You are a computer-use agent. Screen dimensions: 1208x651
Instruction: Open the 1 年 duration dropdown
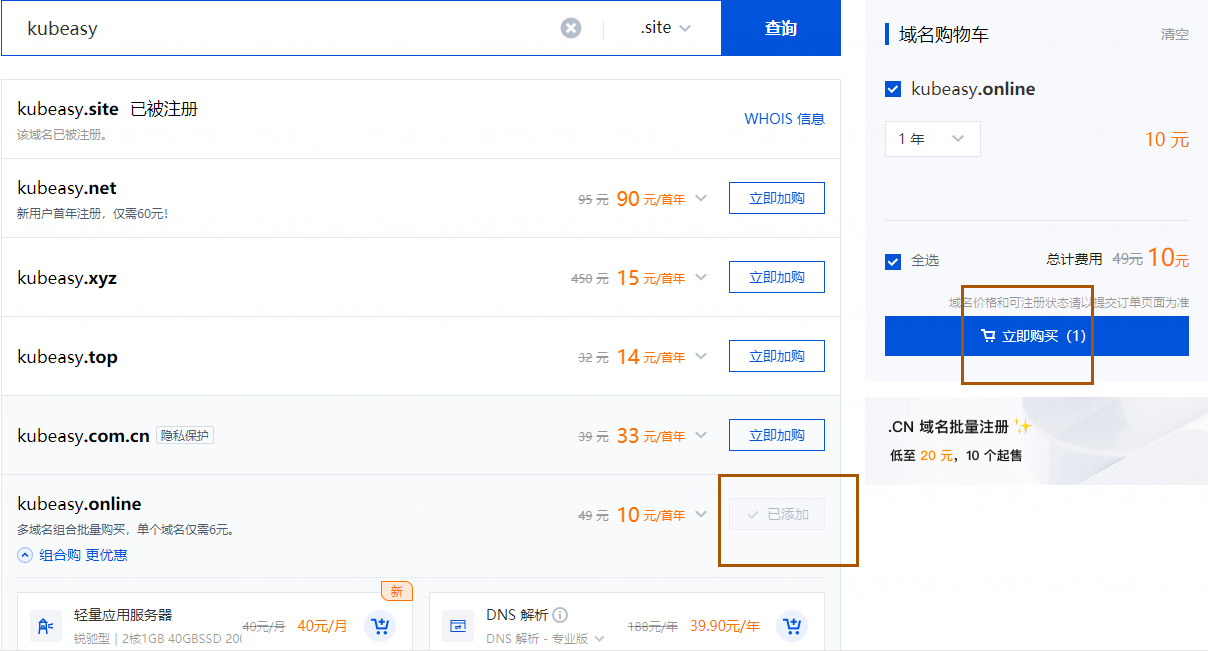tap(932, 139)
